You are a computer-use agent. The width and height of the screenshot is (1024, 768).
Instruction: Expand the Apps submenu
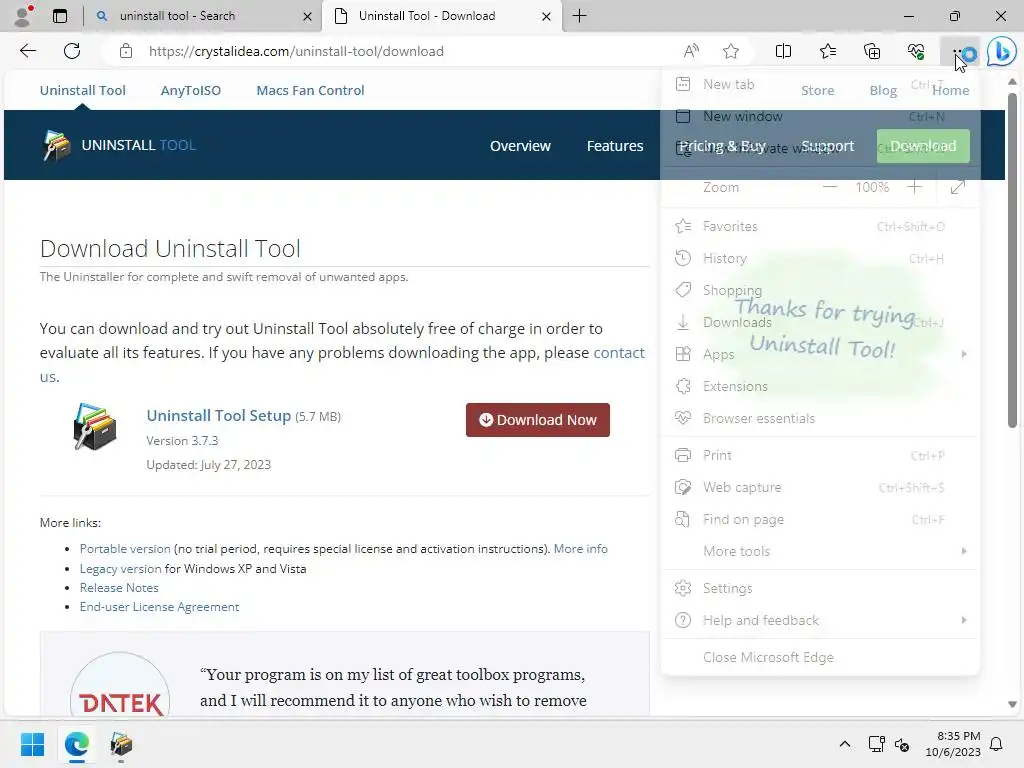820,354
